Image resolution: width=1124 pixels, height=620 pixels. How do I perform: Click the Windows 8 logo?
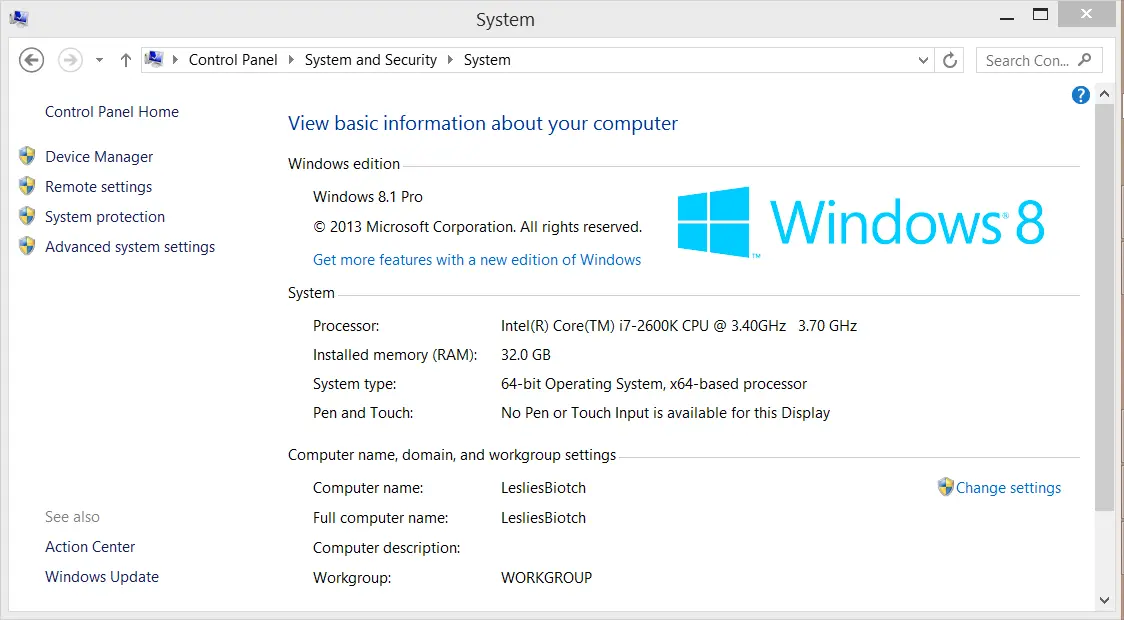pyautogui.click(x=860, y=222)
